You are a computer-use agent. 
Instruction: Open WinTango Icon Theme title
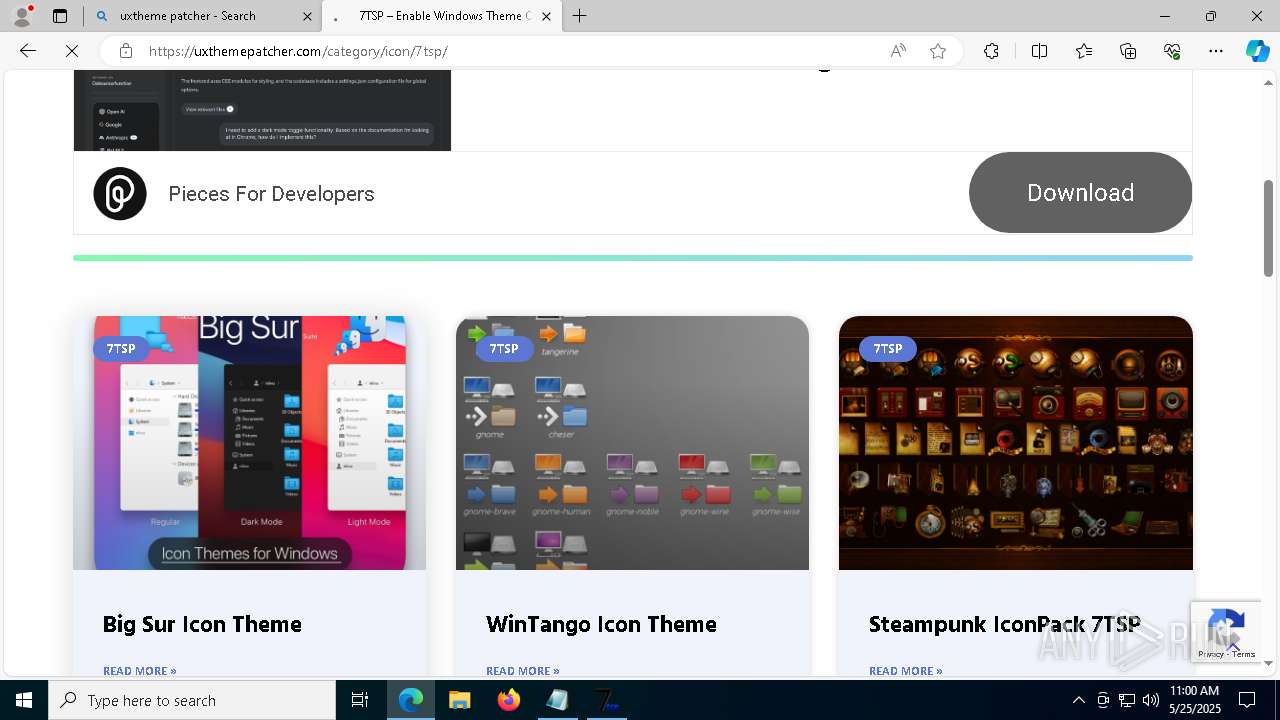601,624
